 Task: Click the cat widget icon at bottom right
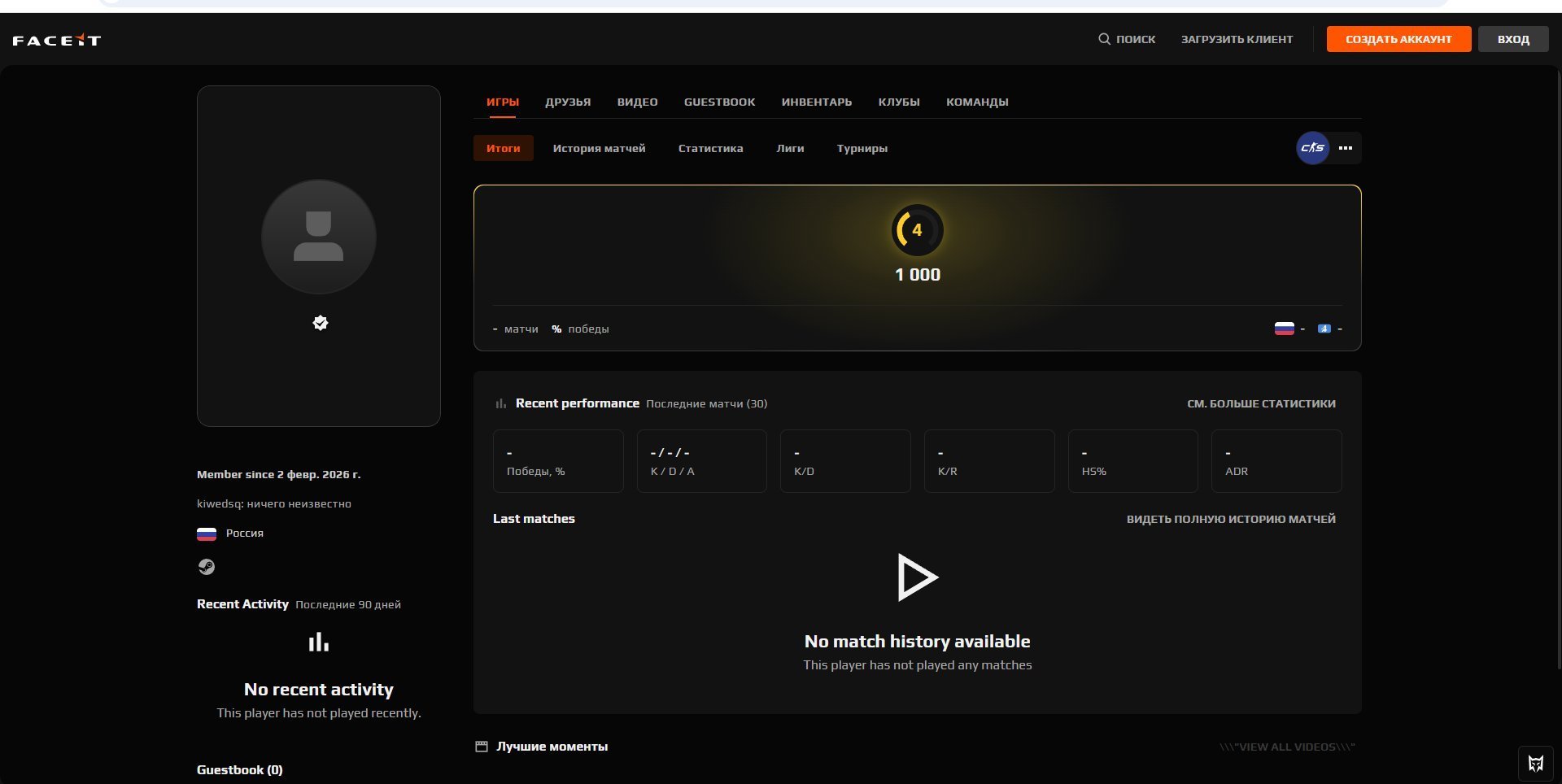[1536, 764]
